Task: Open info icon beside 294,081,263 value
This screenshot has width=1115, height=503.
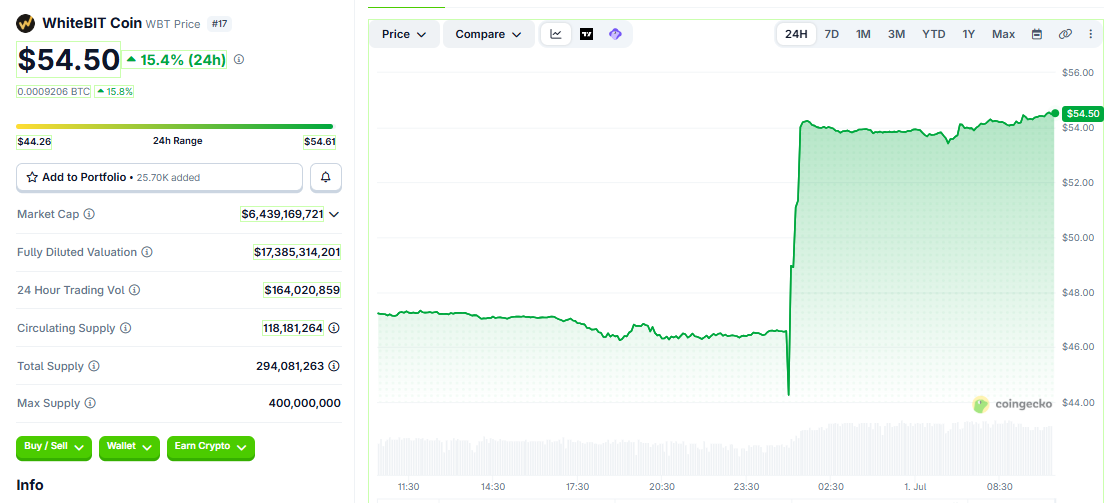Action: click(334, 366)
